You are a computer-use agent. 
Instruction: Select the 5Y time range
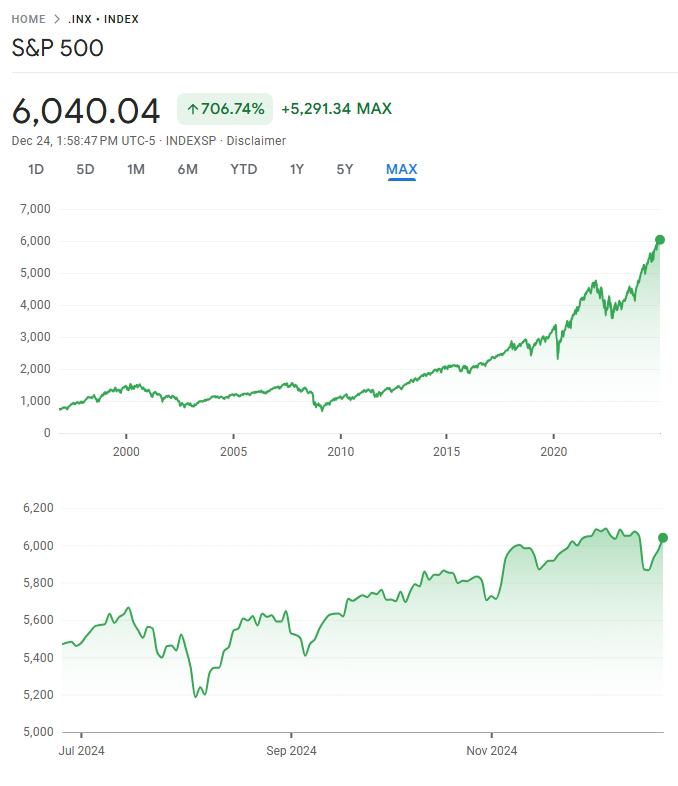coord(345,169)
